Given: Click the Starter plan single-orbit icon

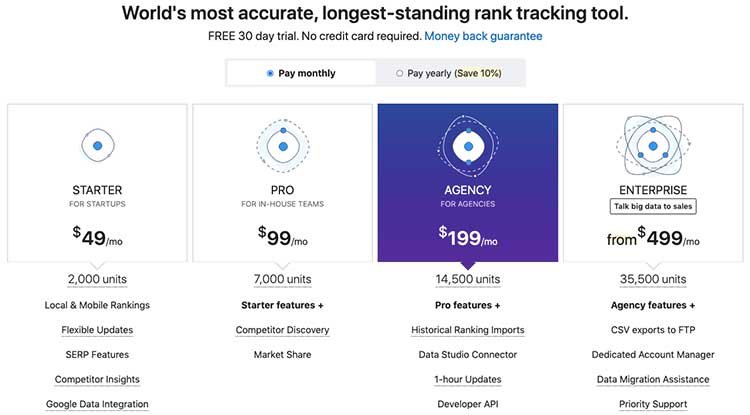Looking at the screenshot, I should tap(98, 145).
